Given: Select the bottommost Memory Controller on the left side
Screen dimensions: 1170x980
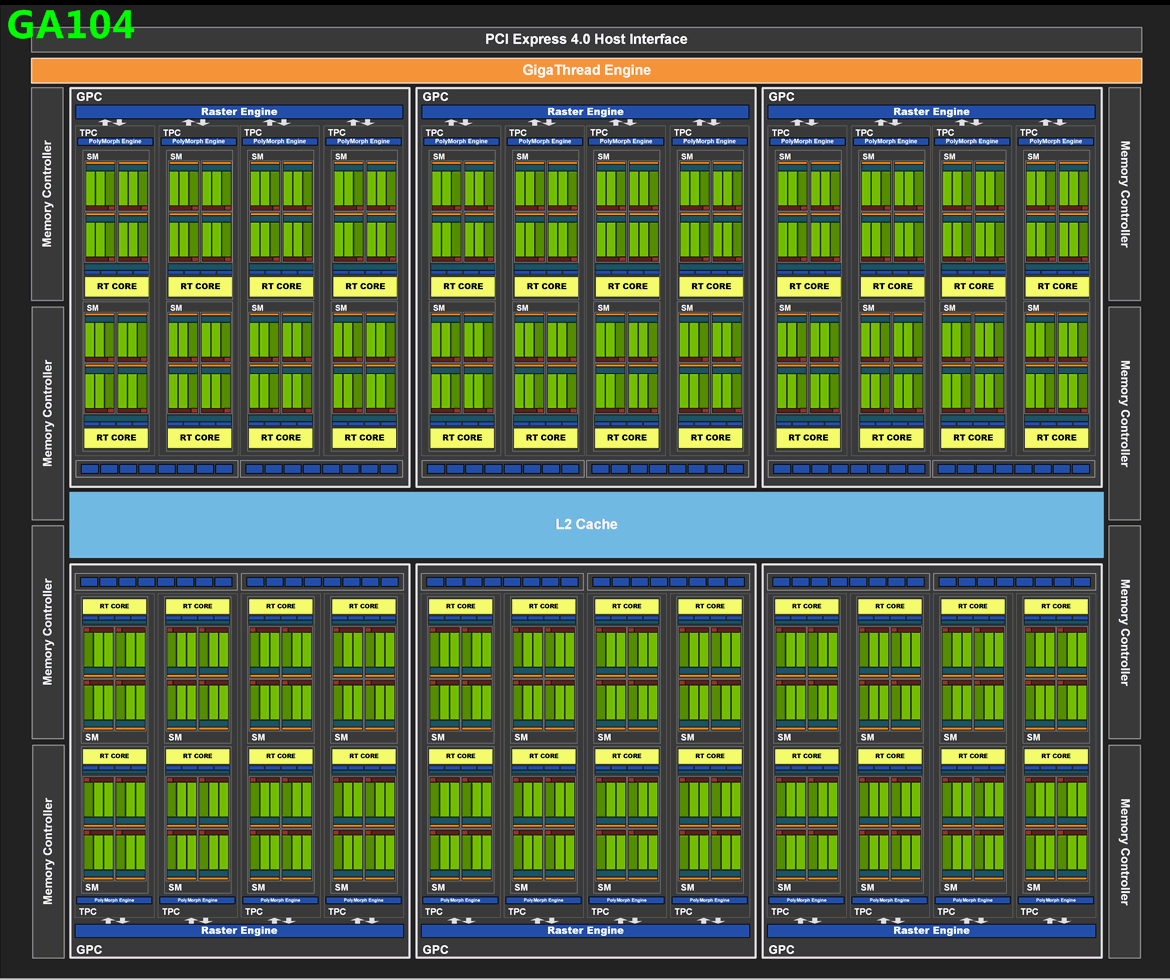Looking at the screenshot, I should (x=47, y=850).
